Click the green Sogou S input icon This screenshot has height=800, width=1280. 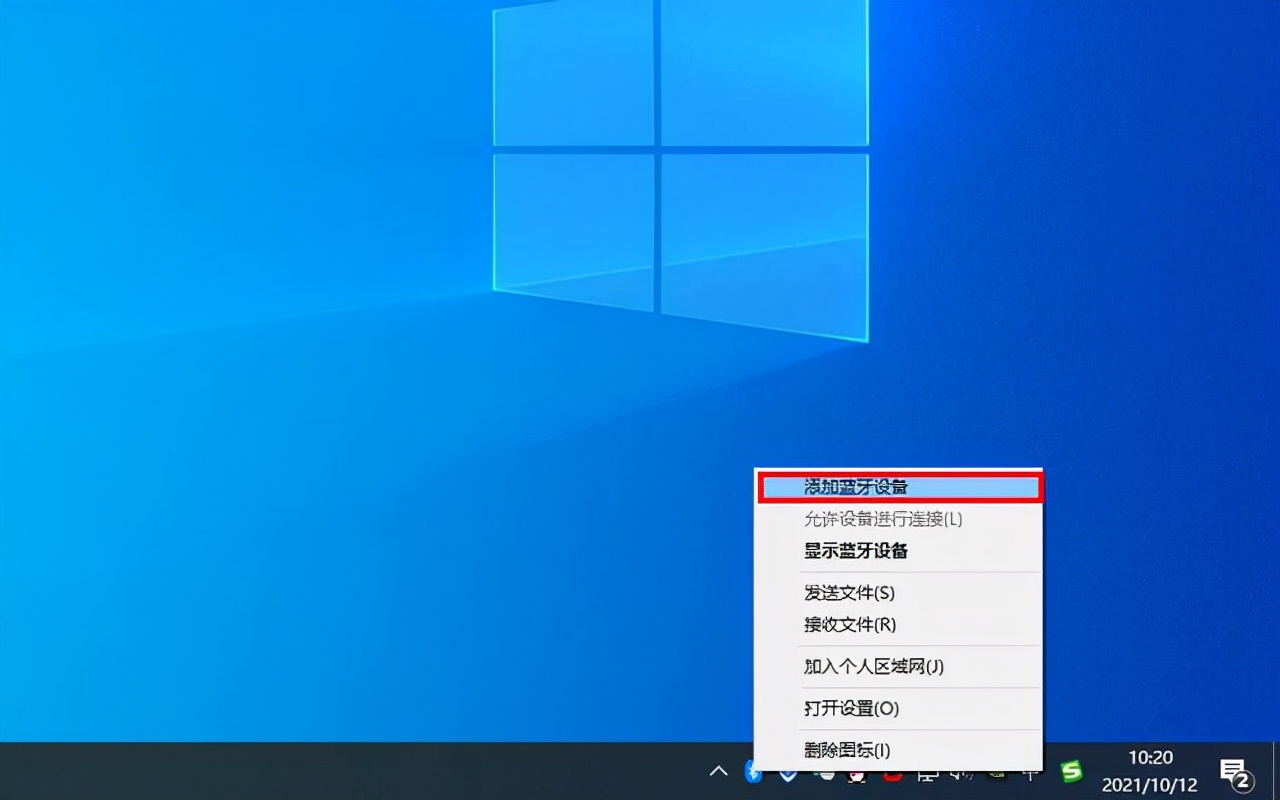(1072, 771)
